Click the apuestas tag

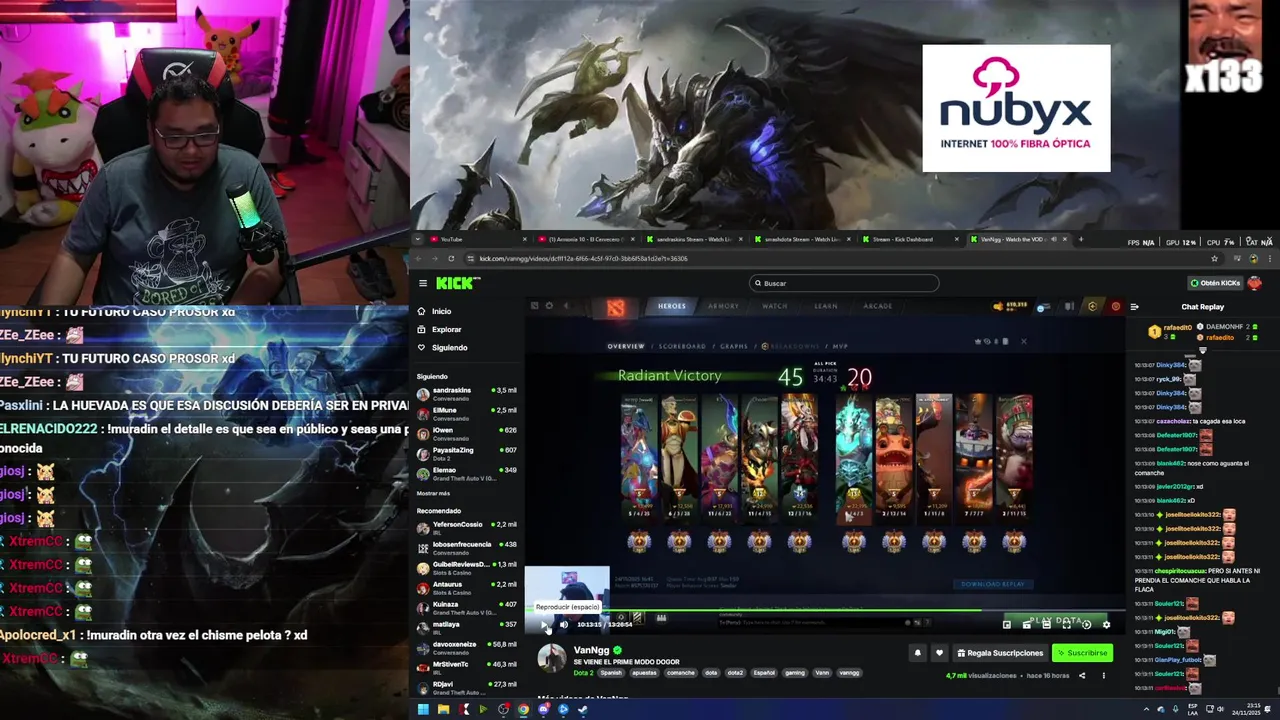(644, 673)
